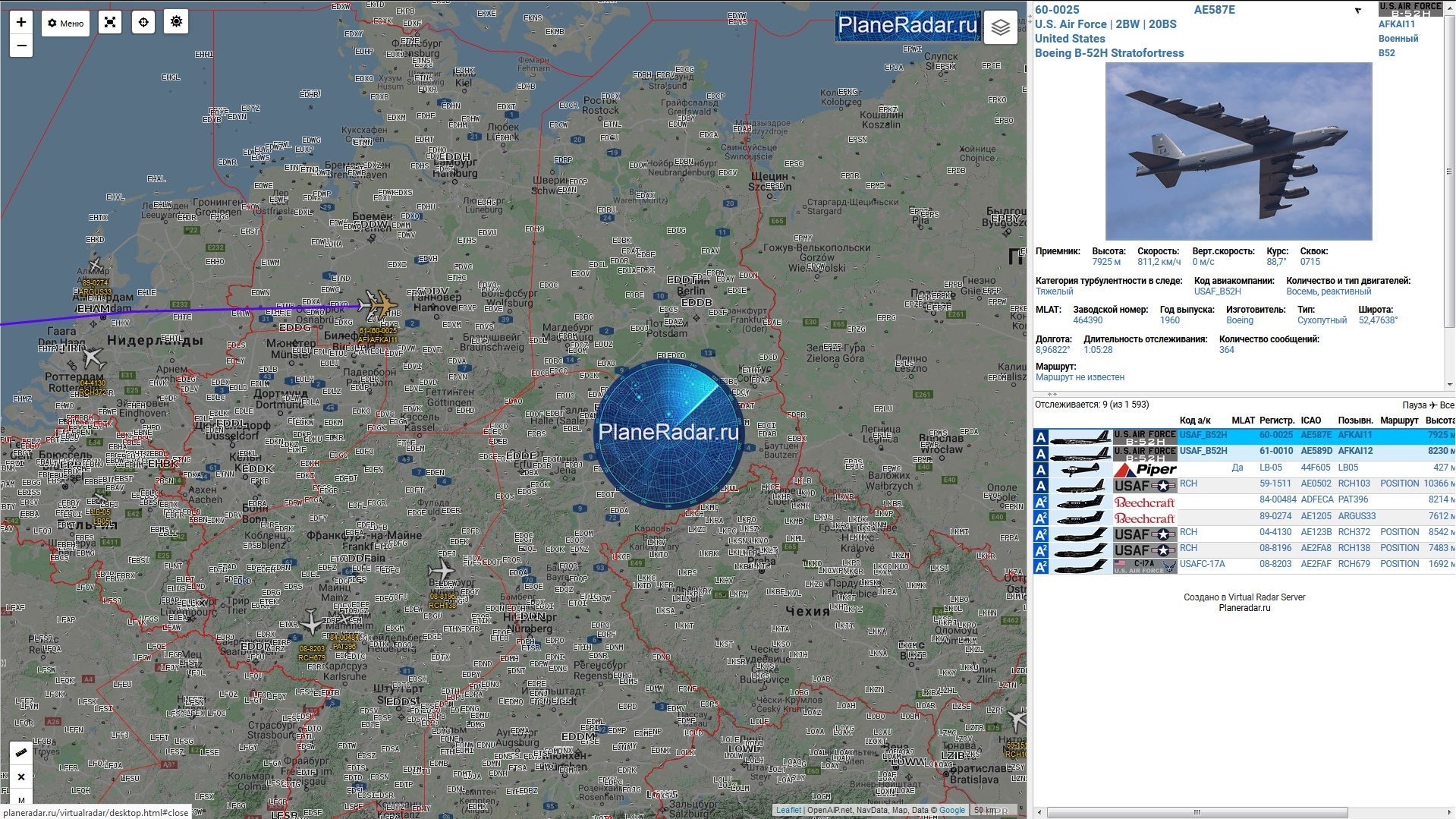Sort list by Позывн. column header
The height and width of the screenshot is (819, 1456).
(1355, 421)
